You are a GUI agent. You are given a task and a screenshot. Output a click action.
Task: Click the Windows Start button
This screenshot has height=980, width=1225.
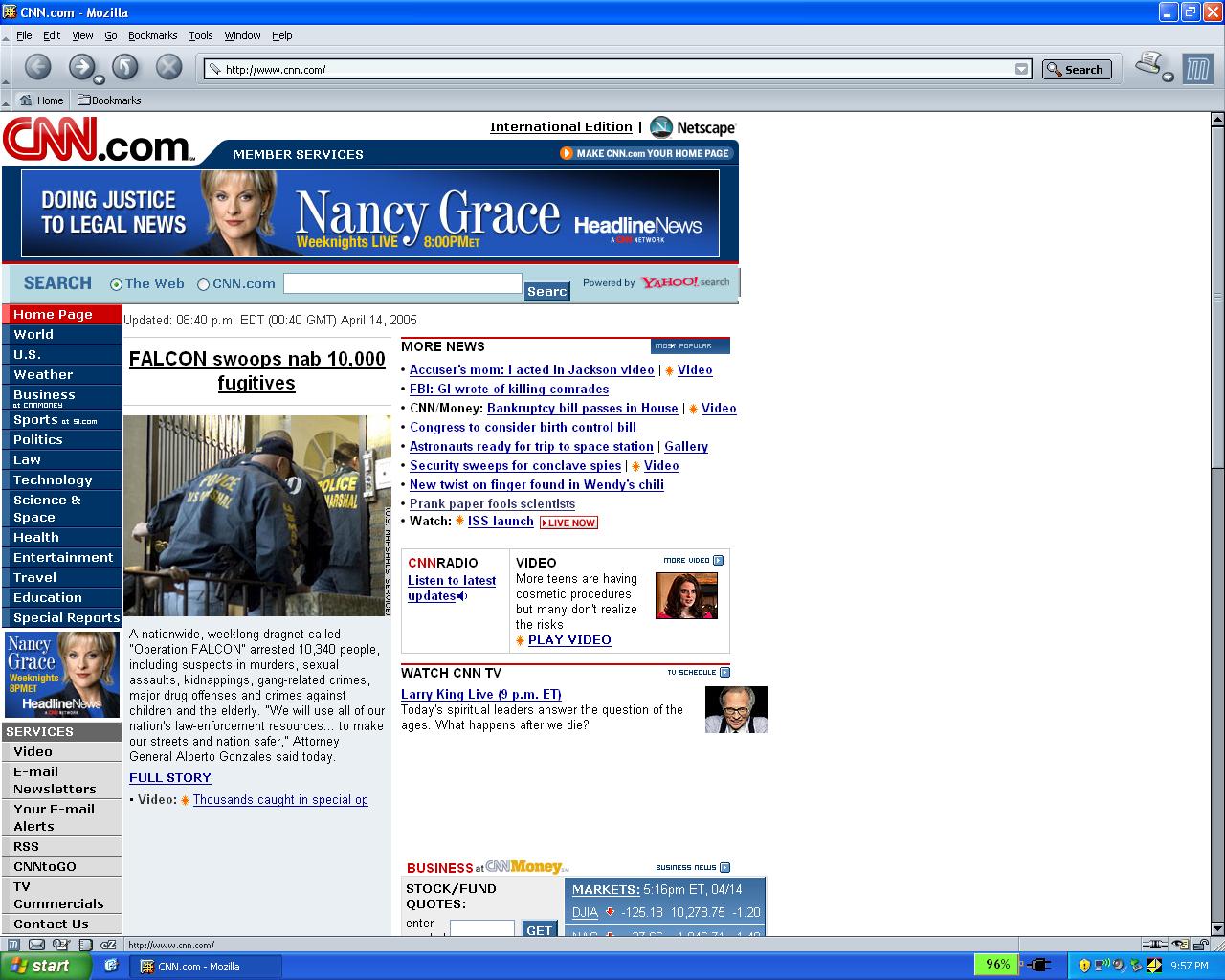[46, 966]
